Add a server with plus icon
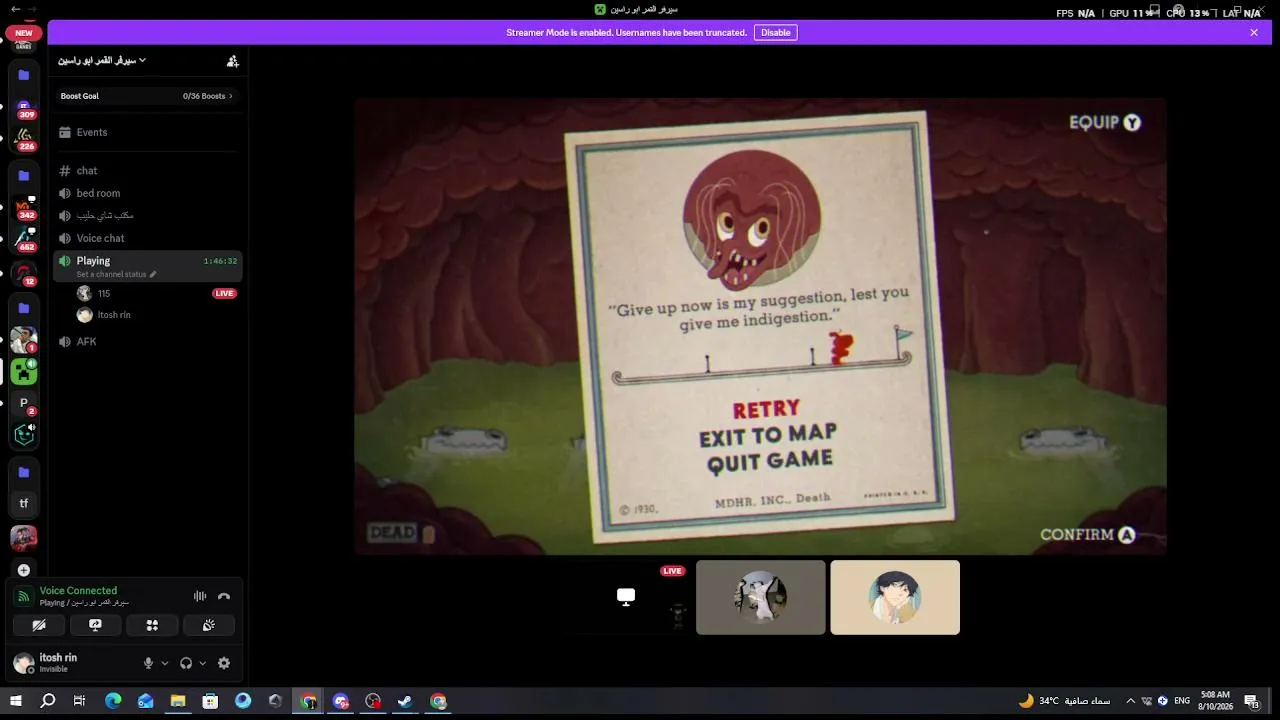The image size is (1280, 720). 24,570
